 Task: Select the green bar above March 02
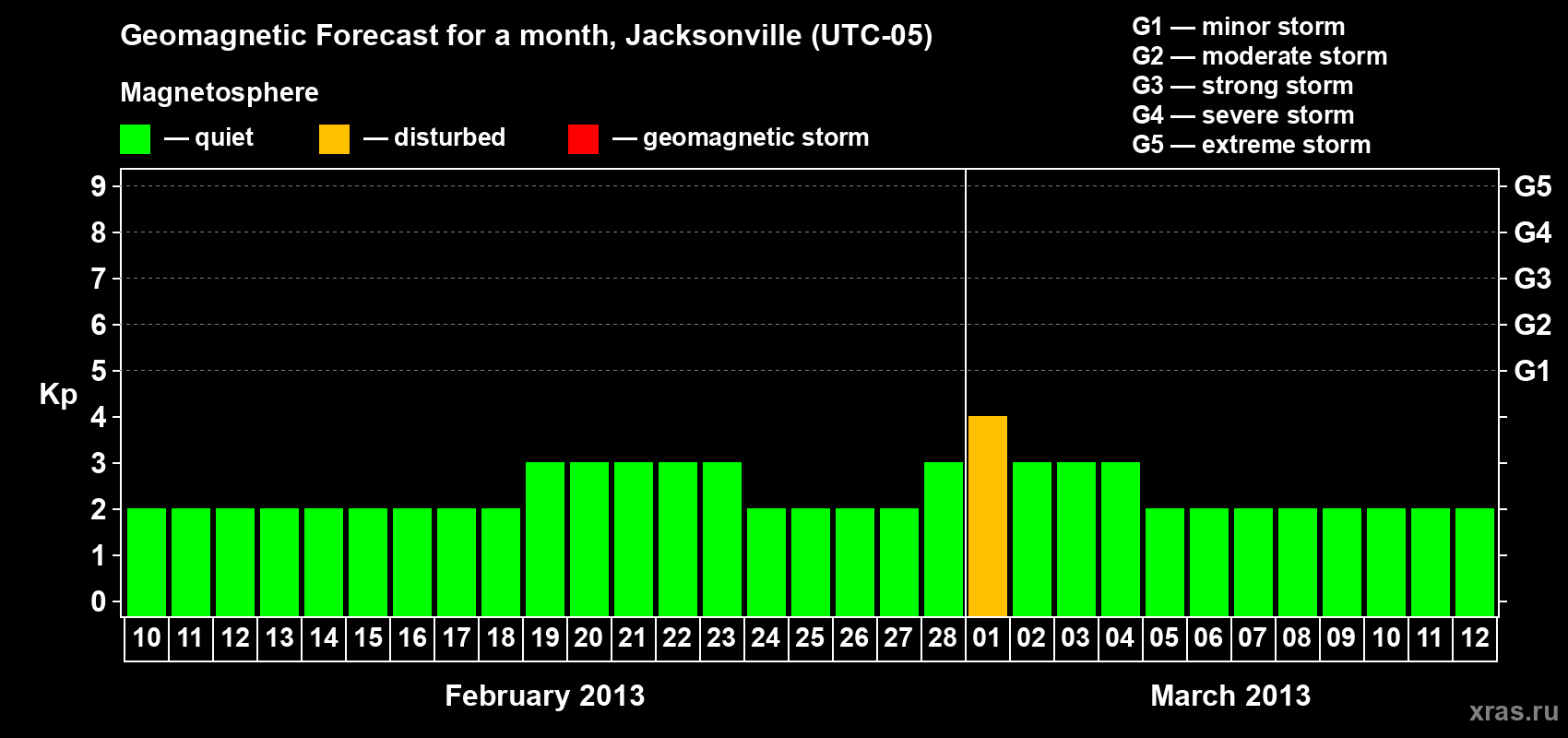[1032, 539]
